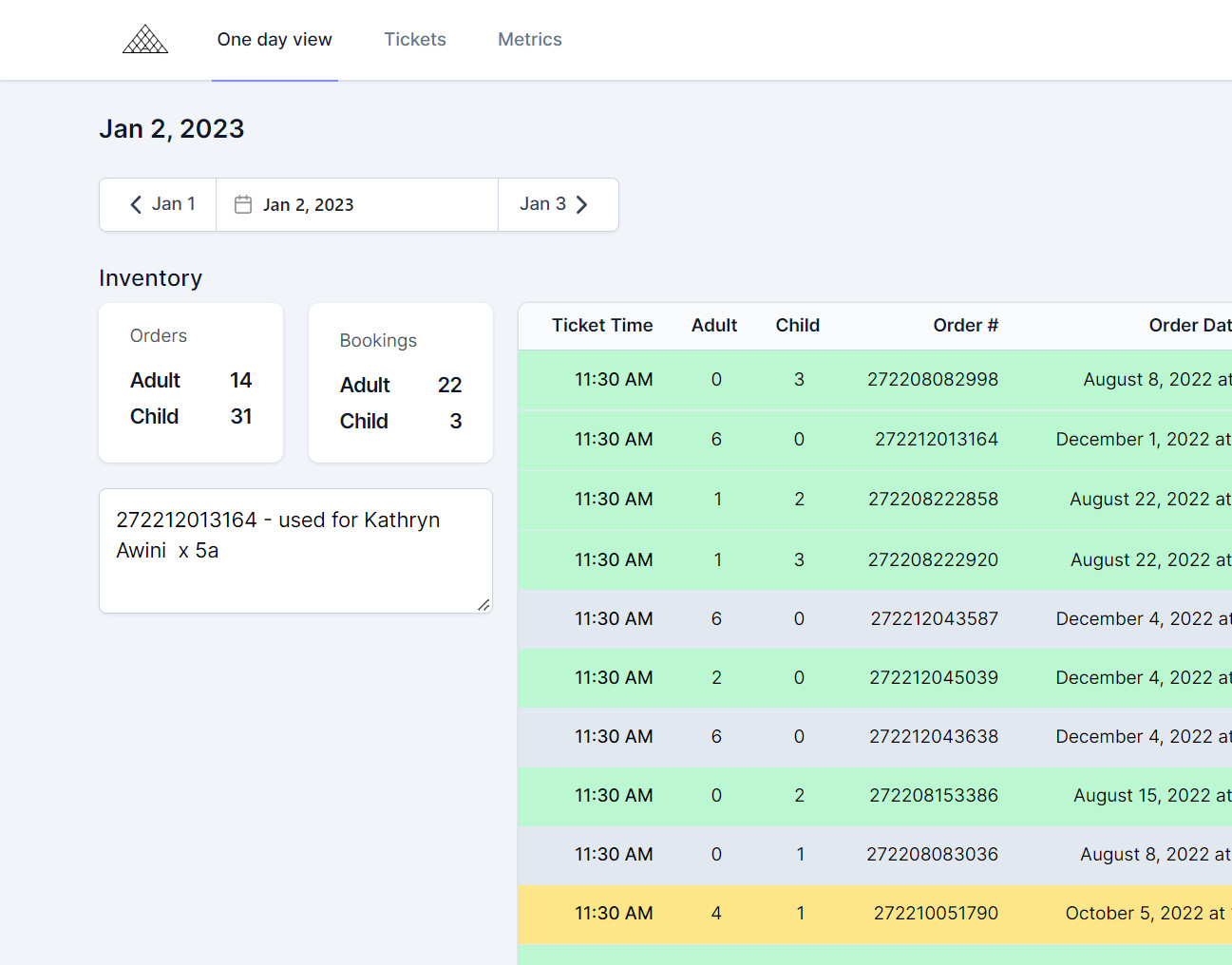The width and height of the screenshot is (1232, 965).
Task: Open the calendar icon date picker
Action: tap(243, 204)
